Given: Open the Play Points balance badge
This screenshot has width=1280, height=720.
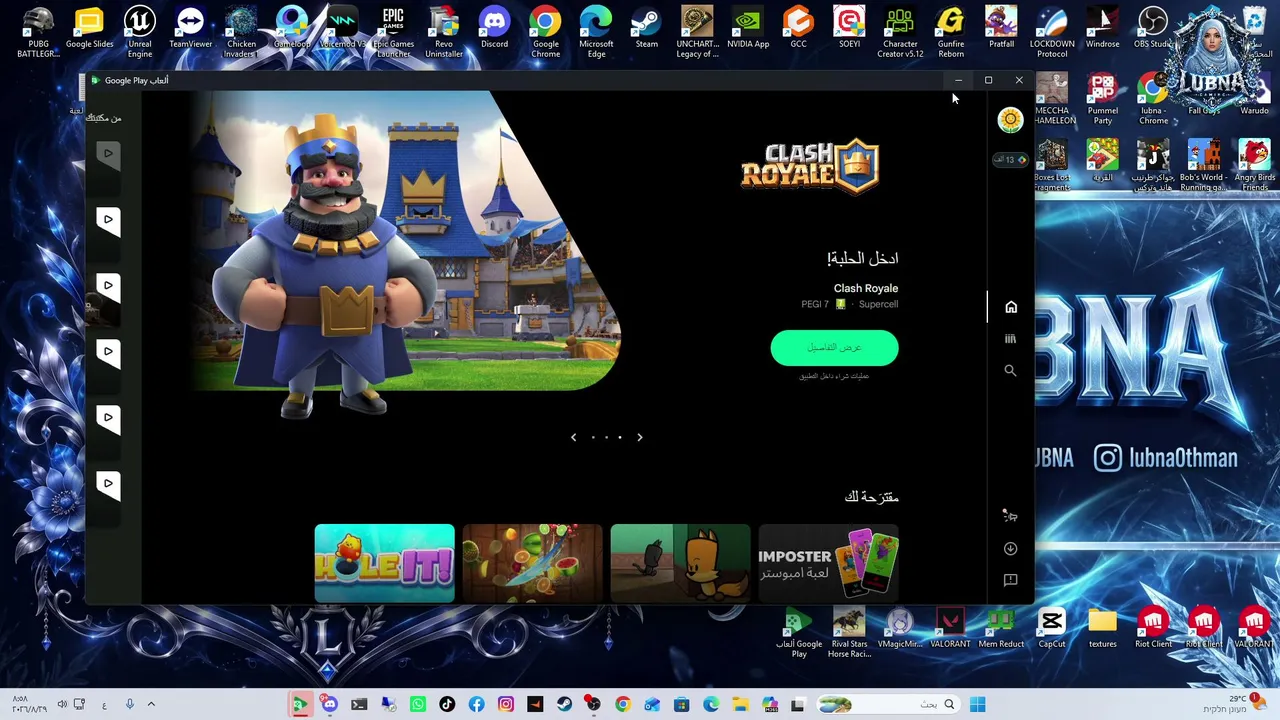Looking at the screenshot, I should point(1009,159).
